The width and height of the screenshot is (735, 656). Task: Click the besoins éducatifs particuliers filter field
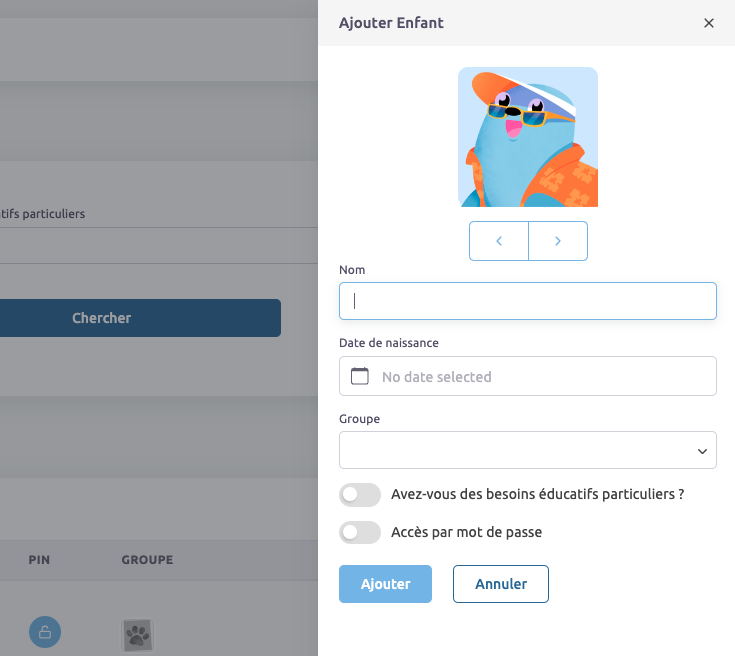coord(140,246)
